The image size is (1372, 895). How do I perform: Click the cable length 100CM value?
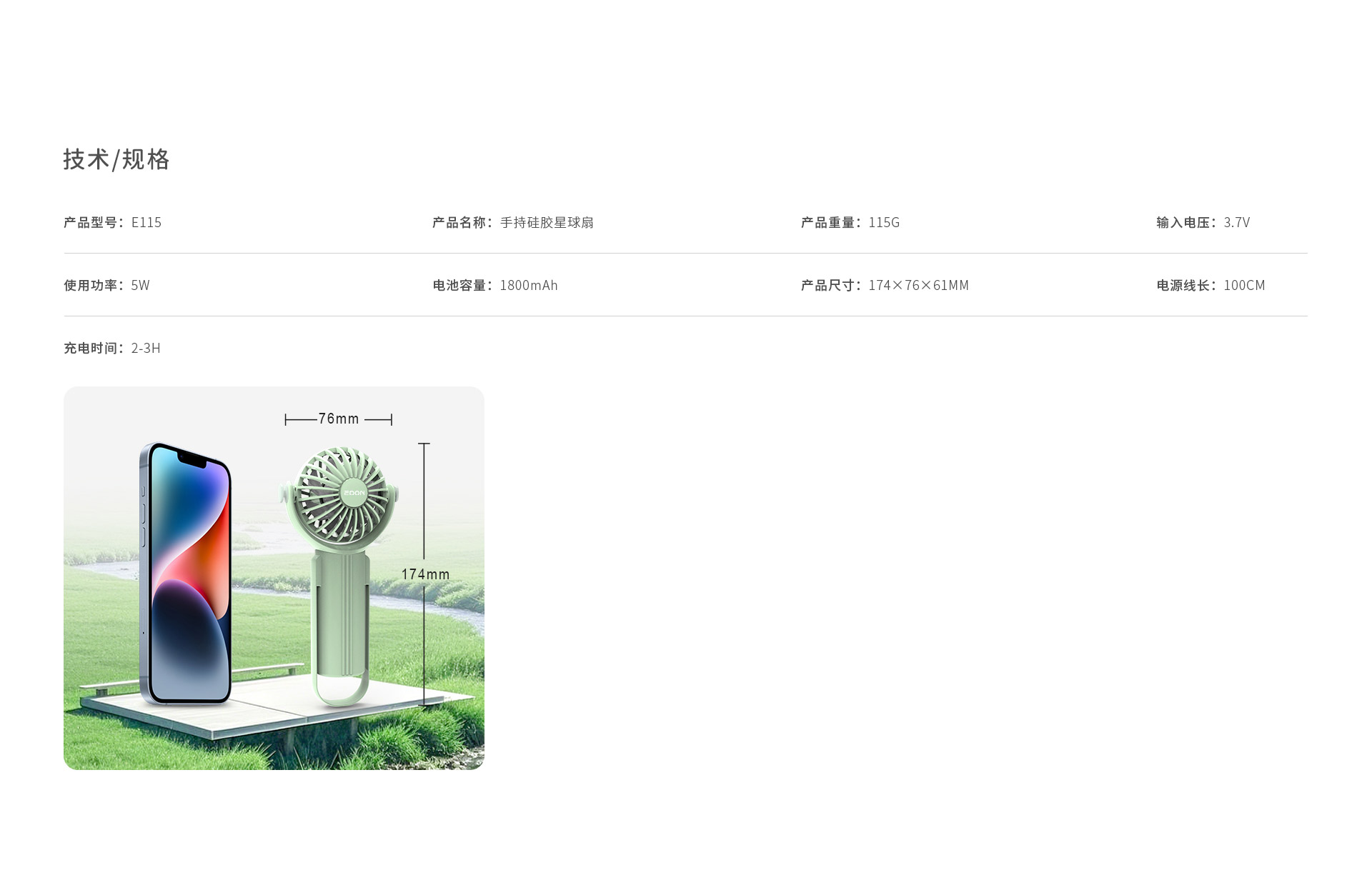1244,285
